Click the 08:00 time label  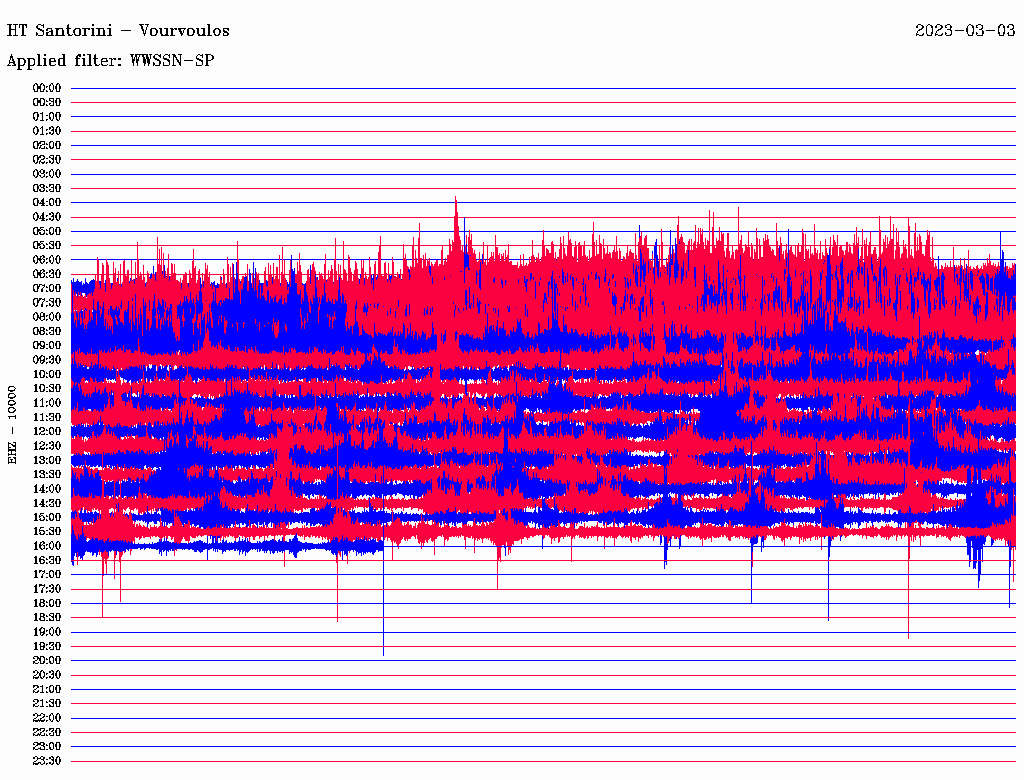pyautogui.click(x=47, y=317)
